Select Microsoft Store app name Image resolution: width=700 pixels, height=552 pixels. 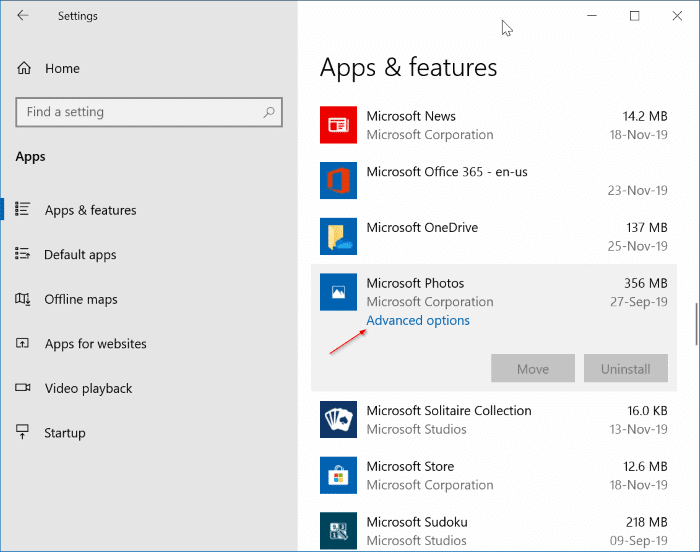pos(410,467)
